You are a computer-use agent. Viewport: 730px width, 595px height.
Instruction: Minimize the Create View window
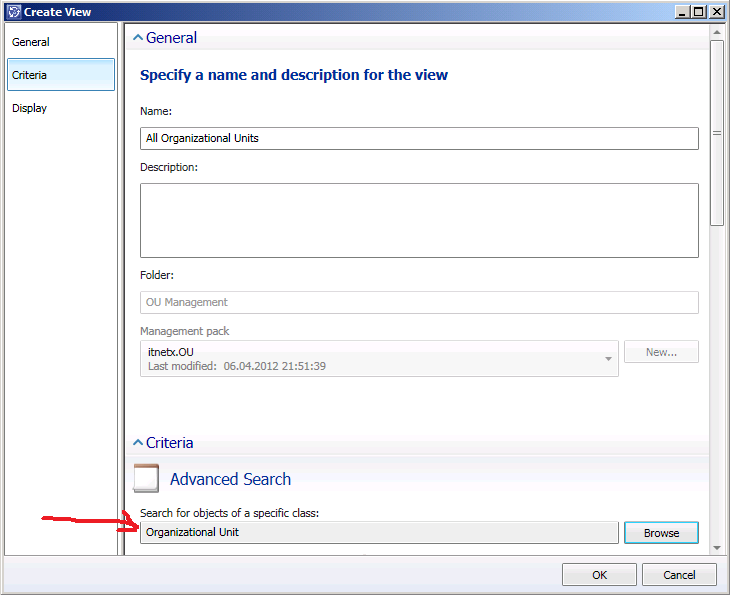pyautogui.click(x=682, y=12)
